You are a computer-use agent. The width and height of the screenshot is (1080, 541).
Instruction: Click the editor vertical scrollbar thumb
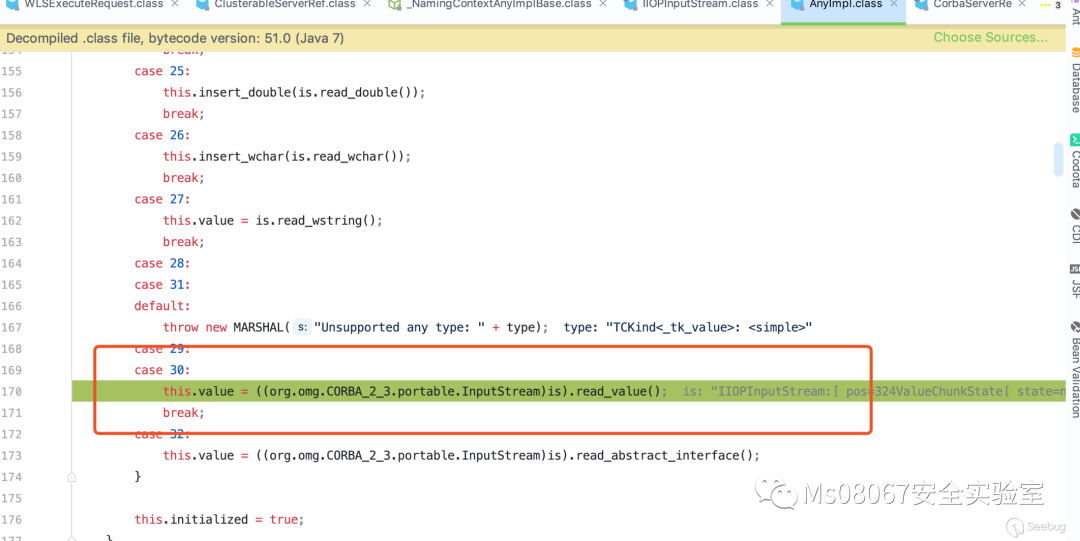coord(1058,159)
